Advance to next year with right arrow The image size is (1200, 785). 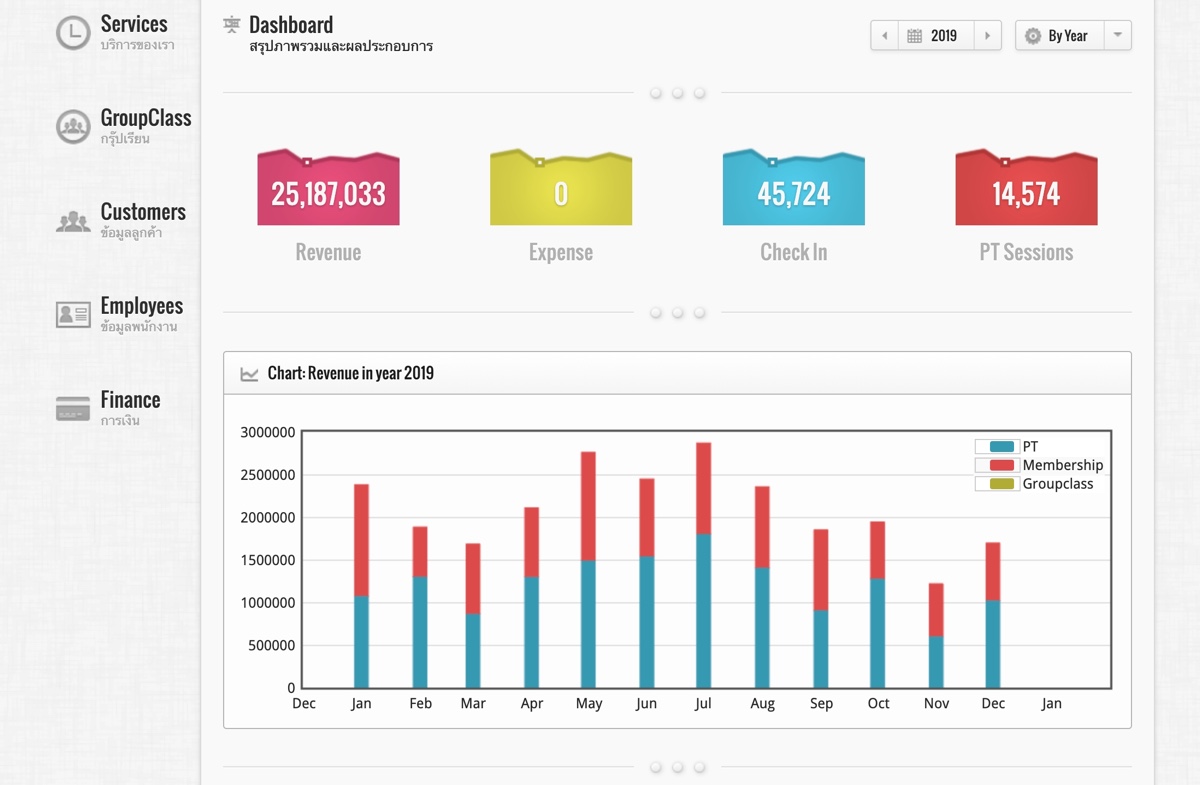point(987,36)
